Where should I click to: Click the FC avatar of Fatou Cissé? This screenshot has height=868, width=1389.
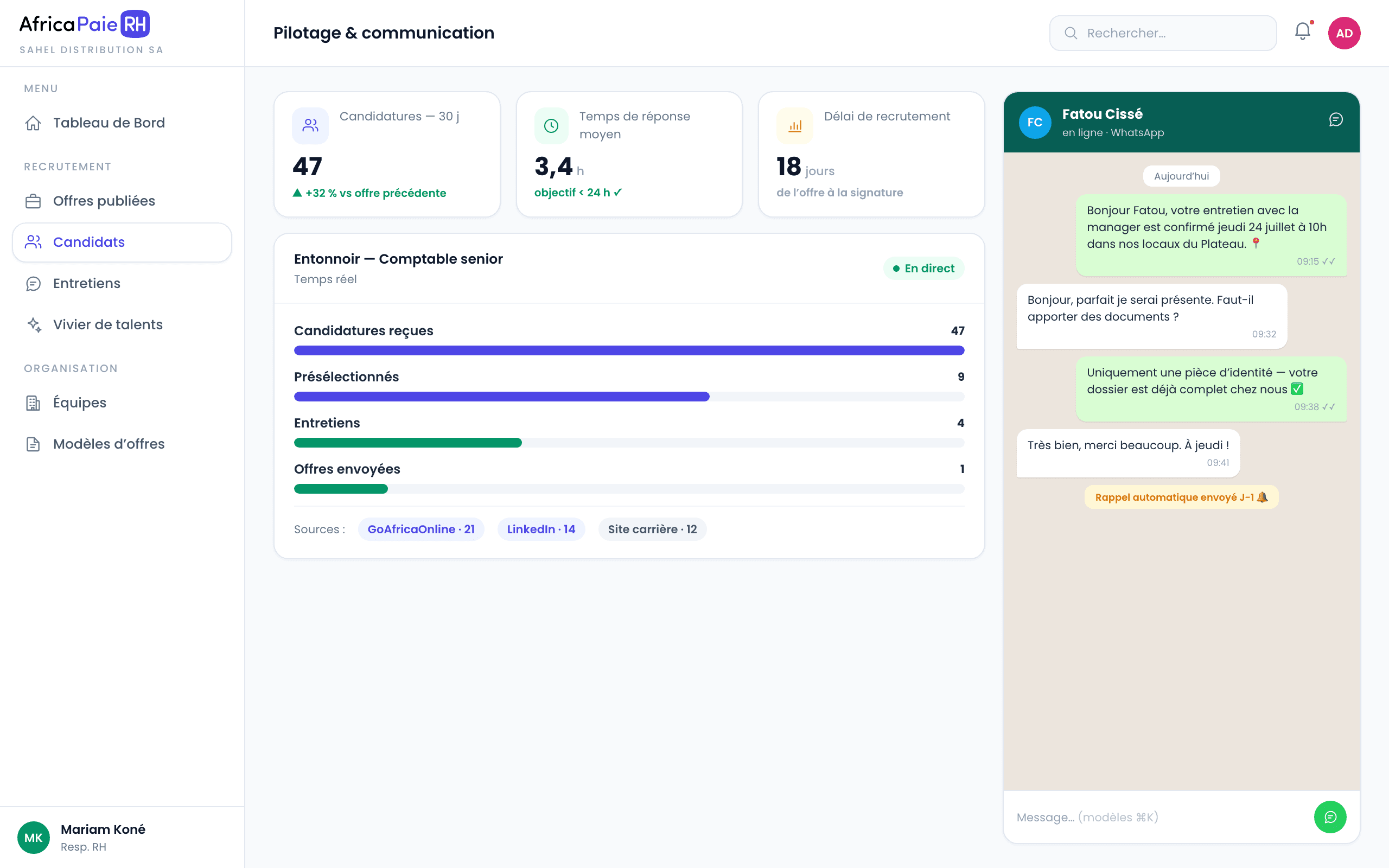[x=1035, y=122]
